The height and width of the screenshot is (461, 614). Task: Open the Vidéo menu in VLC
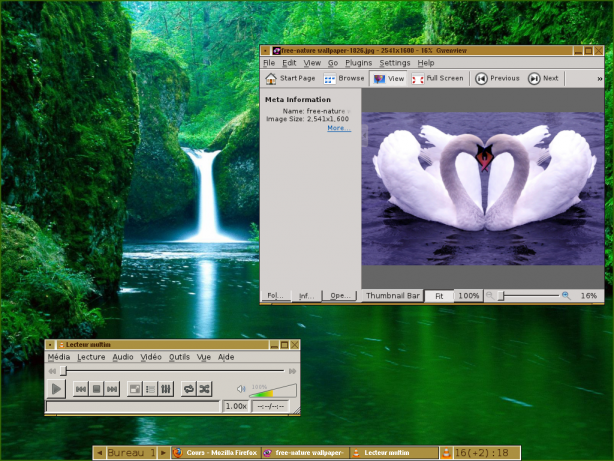click(151, 357)
